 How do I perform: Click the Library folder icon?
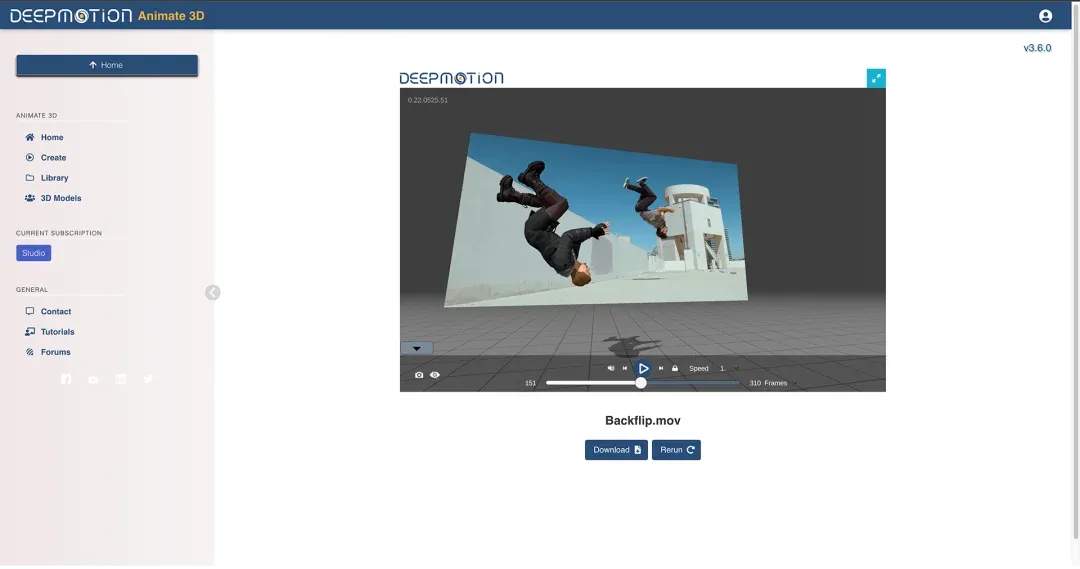point(30,178)
